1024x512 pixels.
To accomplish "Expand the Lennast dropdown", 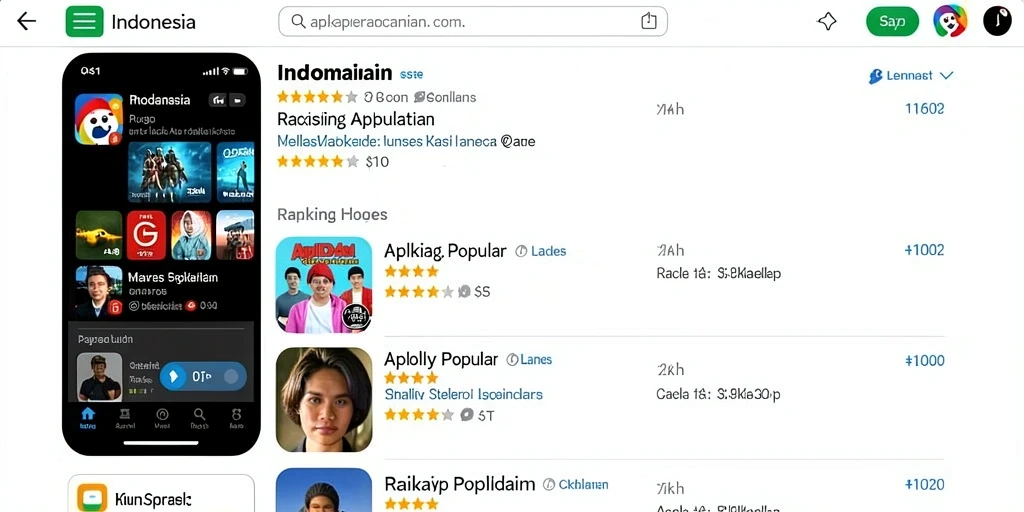I will (x=910, y=76).
